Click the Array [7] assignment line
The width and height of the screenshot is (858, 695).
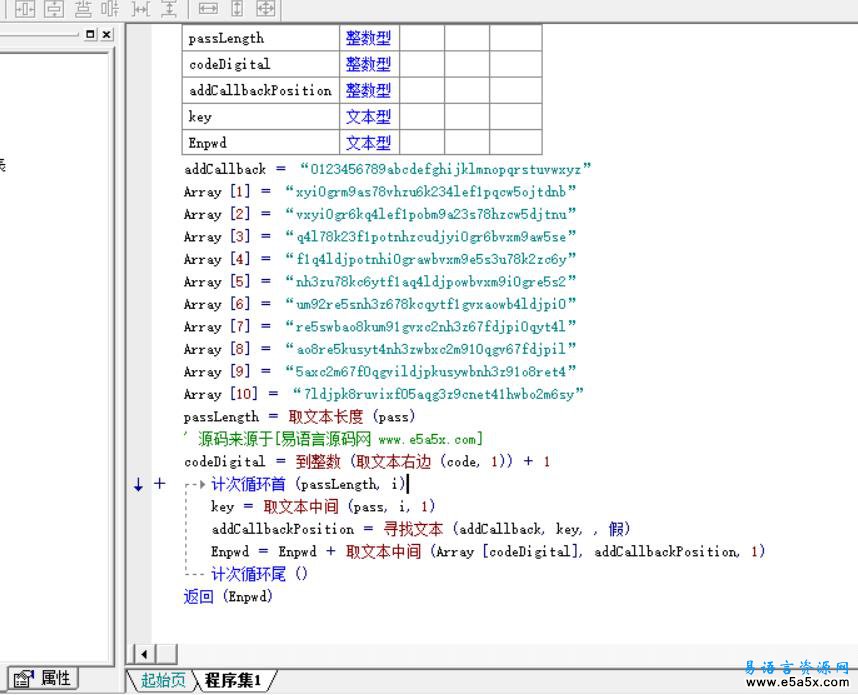click(x=380, y=326)
